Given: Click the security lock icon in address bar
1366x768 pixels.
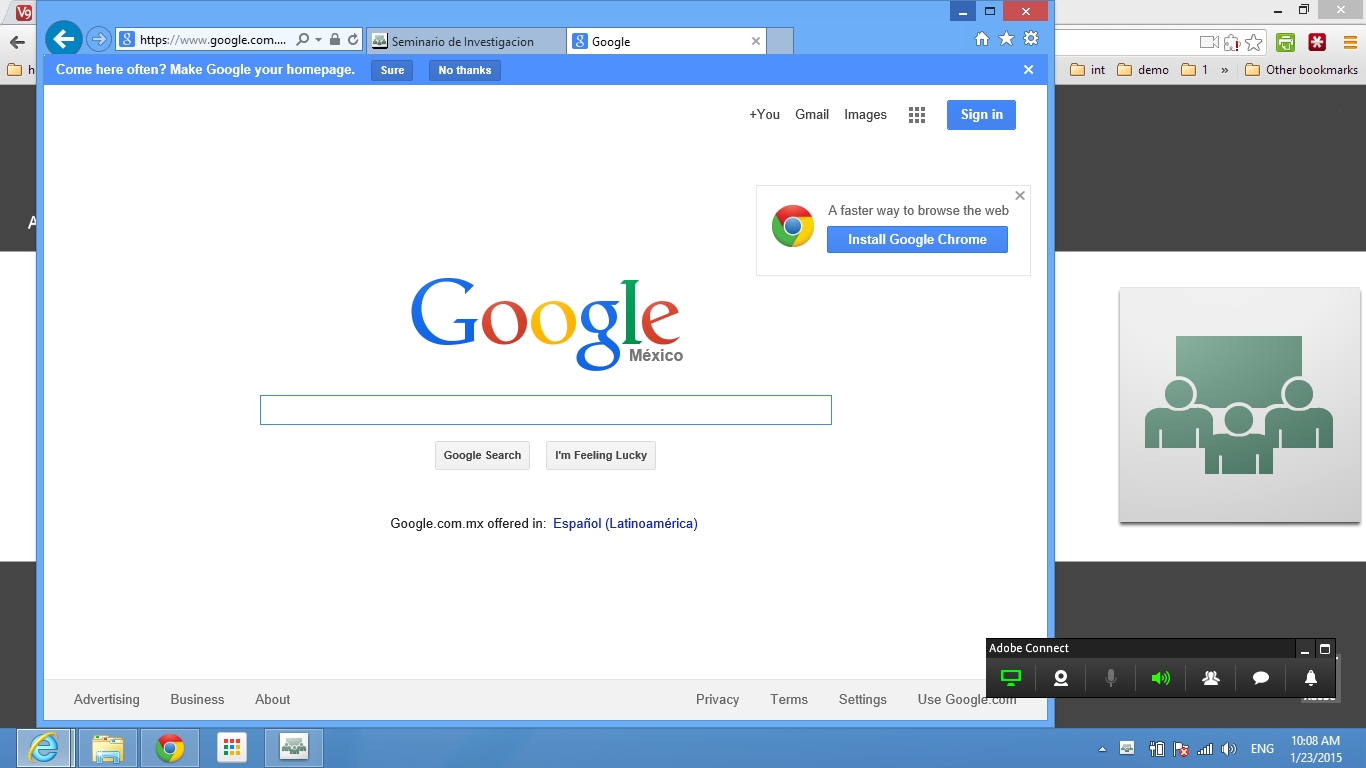Looking at the screenshot, I should tap(335, 40).
